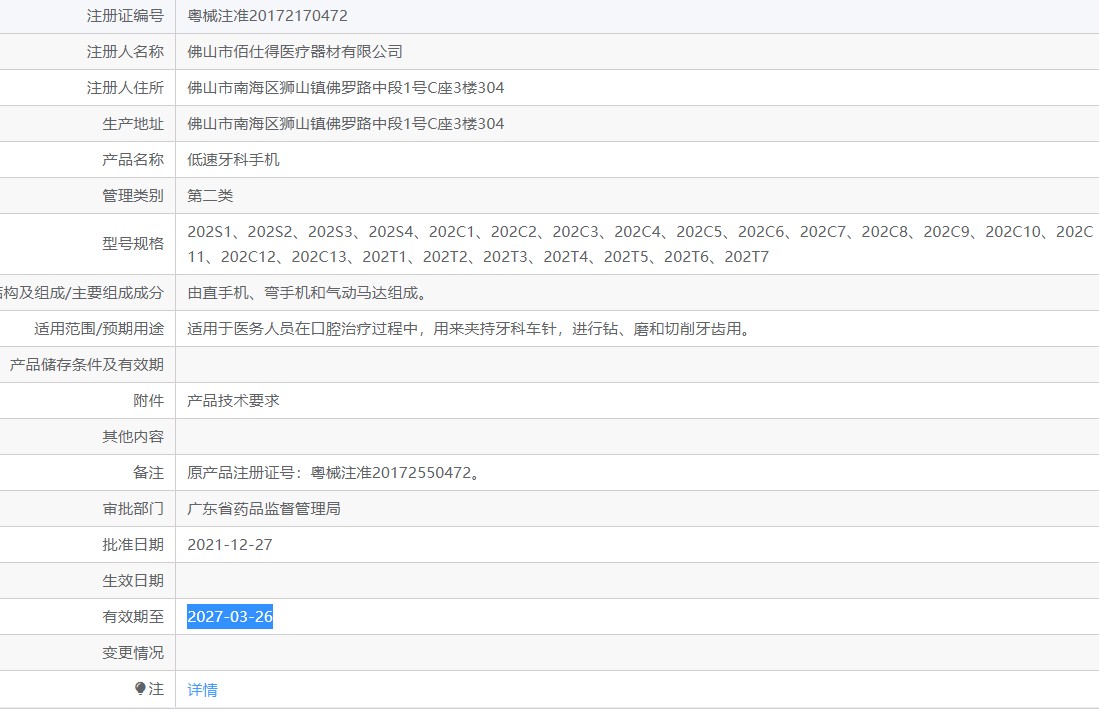1099x718 pixels.
Task: Click the 注册人名称 label
Action: pos(125,51)
